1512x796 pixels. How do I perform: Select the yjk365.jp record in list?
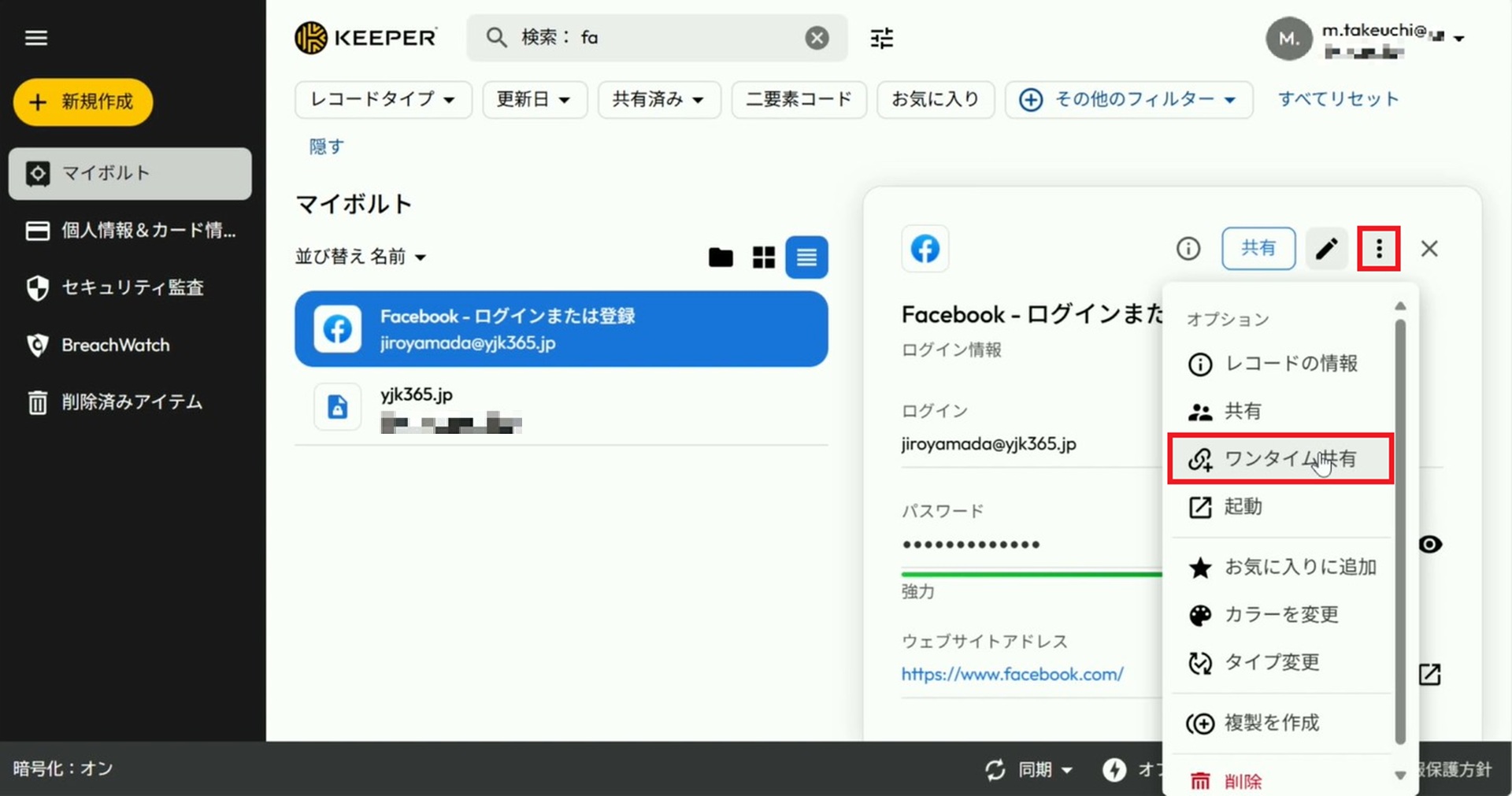point(561,408)
